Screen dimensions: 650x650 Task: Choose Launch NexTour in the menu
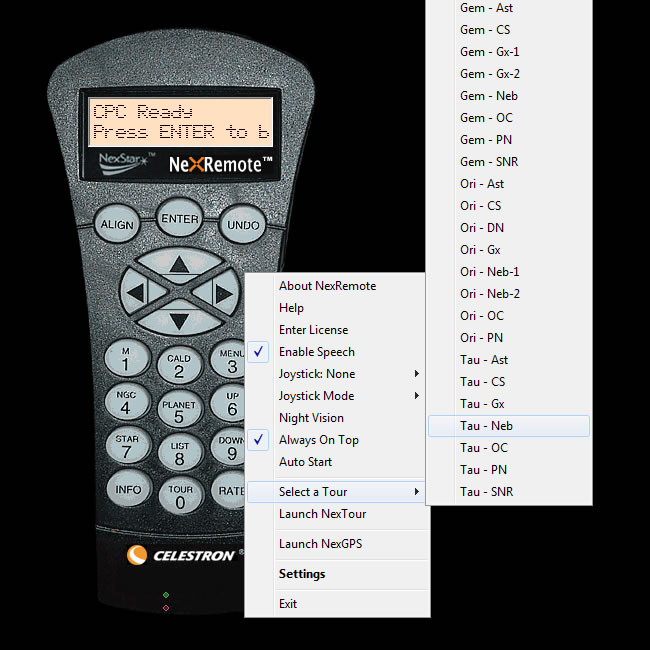[x=335, y=514]
